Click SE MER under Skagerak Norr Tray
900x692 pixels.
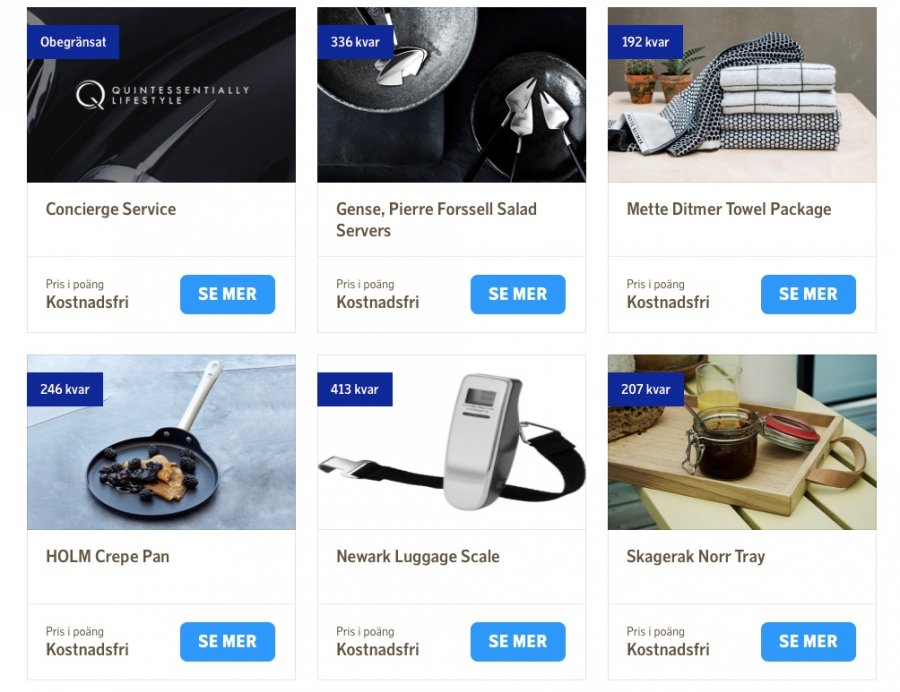click(x=808, y=642)
